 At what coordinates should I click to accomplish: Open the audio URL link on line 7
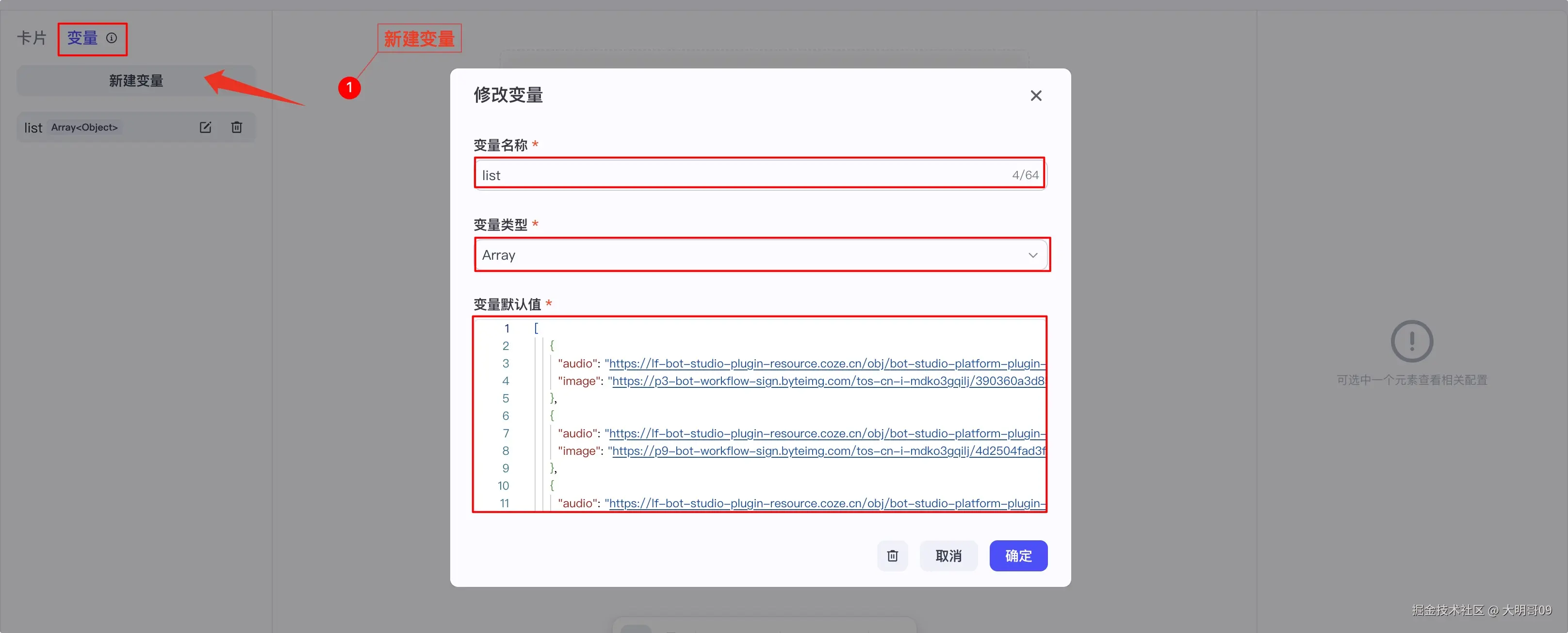[x=826, y=434]
